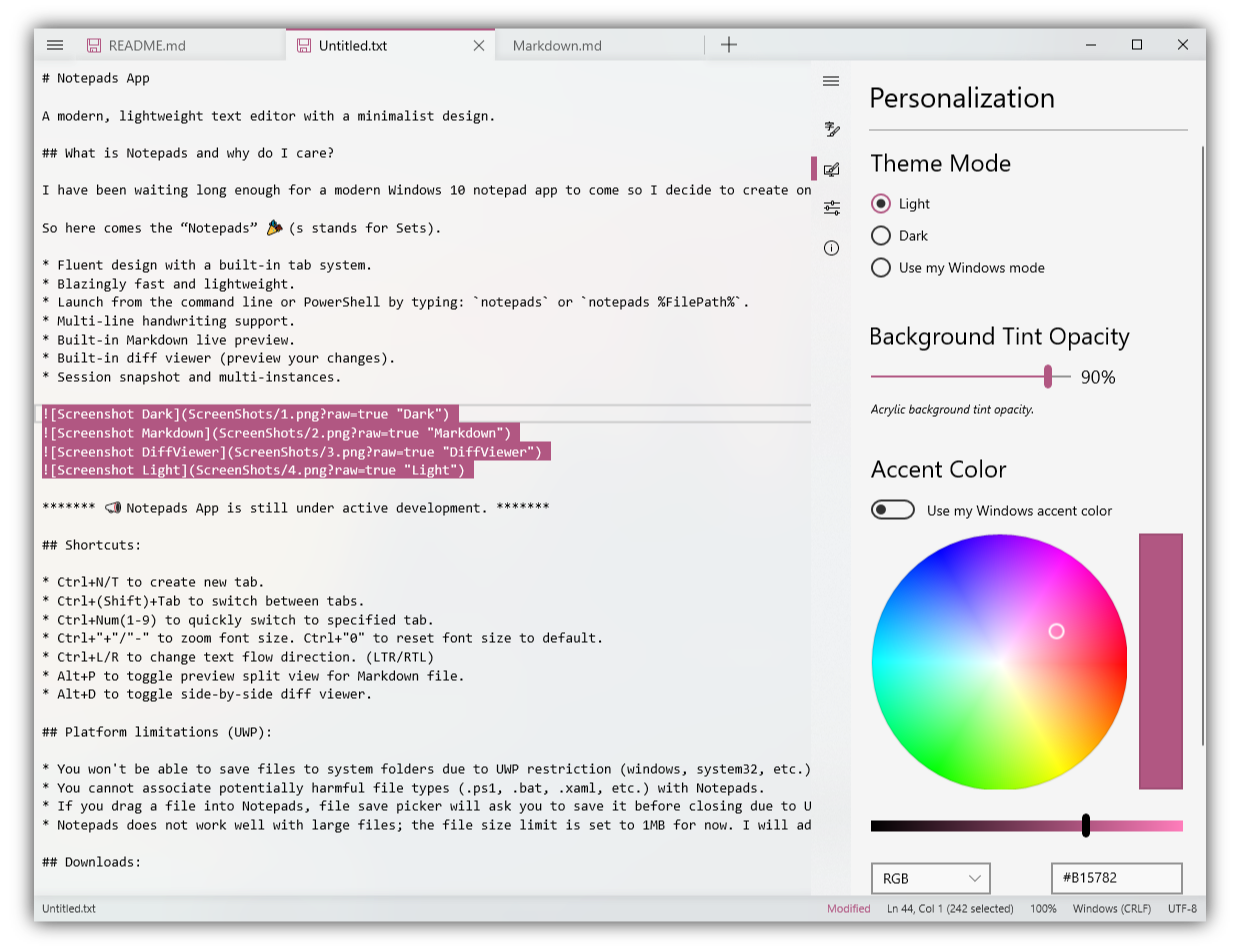
Task: Expand the color mode selector chevron
Action: 975,877
